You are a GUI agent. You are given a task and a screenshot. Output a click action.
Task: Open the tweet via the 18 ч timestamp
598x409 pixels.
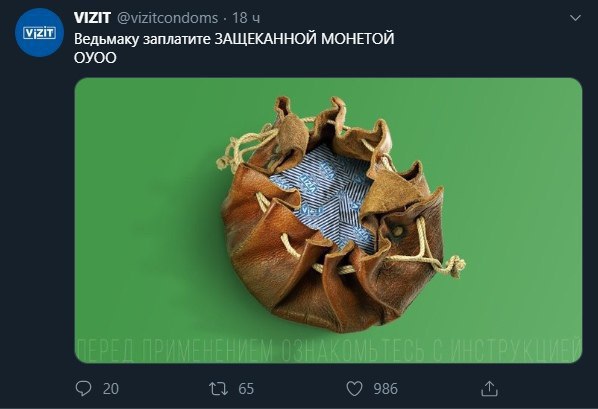pyautogui.click(x=246, y=18)
